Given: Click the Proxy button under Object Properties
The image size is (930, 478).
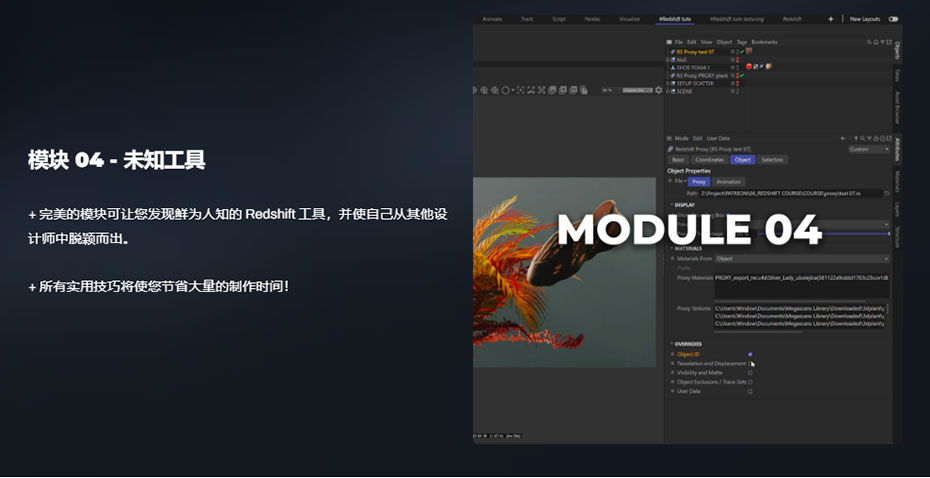Looking at the screenshot, I should tap(699, 182).
